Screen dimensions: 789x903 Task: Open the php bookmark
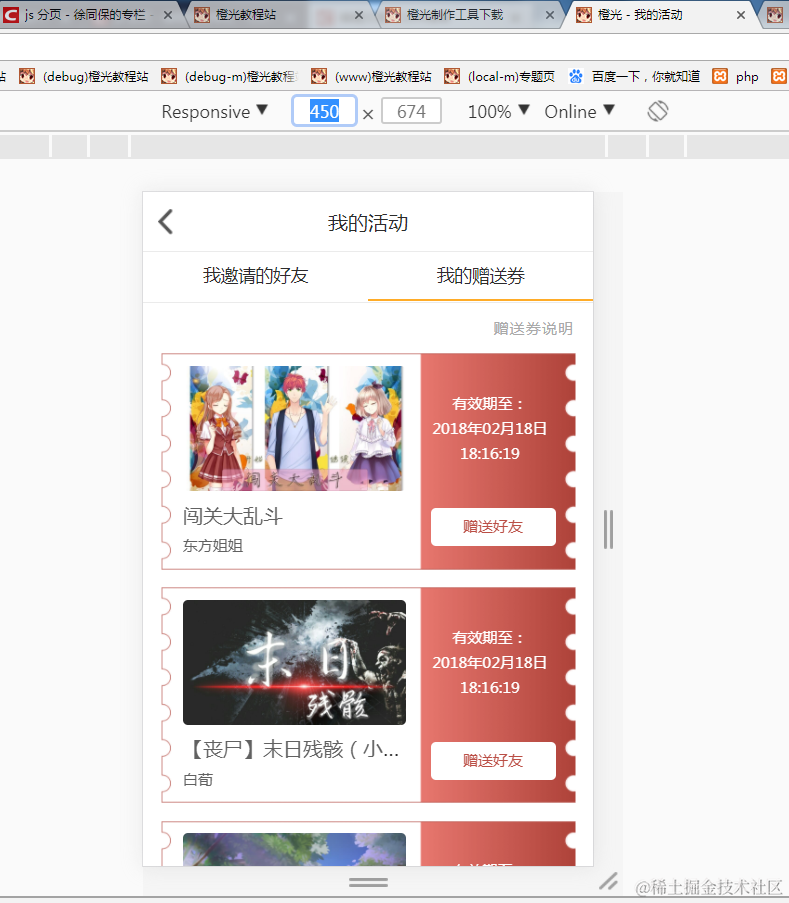[735, 76]
